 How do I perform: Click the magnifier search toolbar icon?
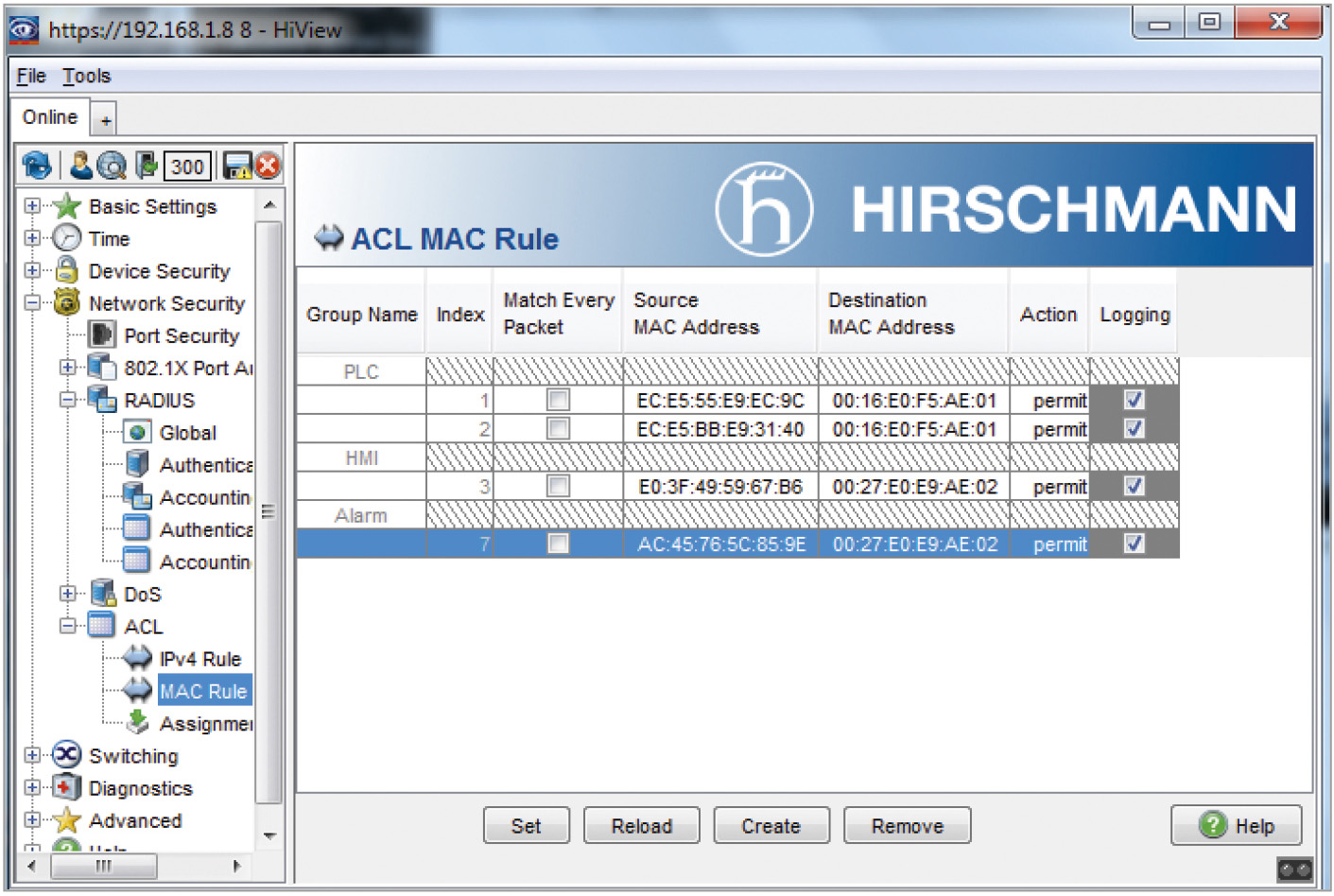[x=112, y=166]
